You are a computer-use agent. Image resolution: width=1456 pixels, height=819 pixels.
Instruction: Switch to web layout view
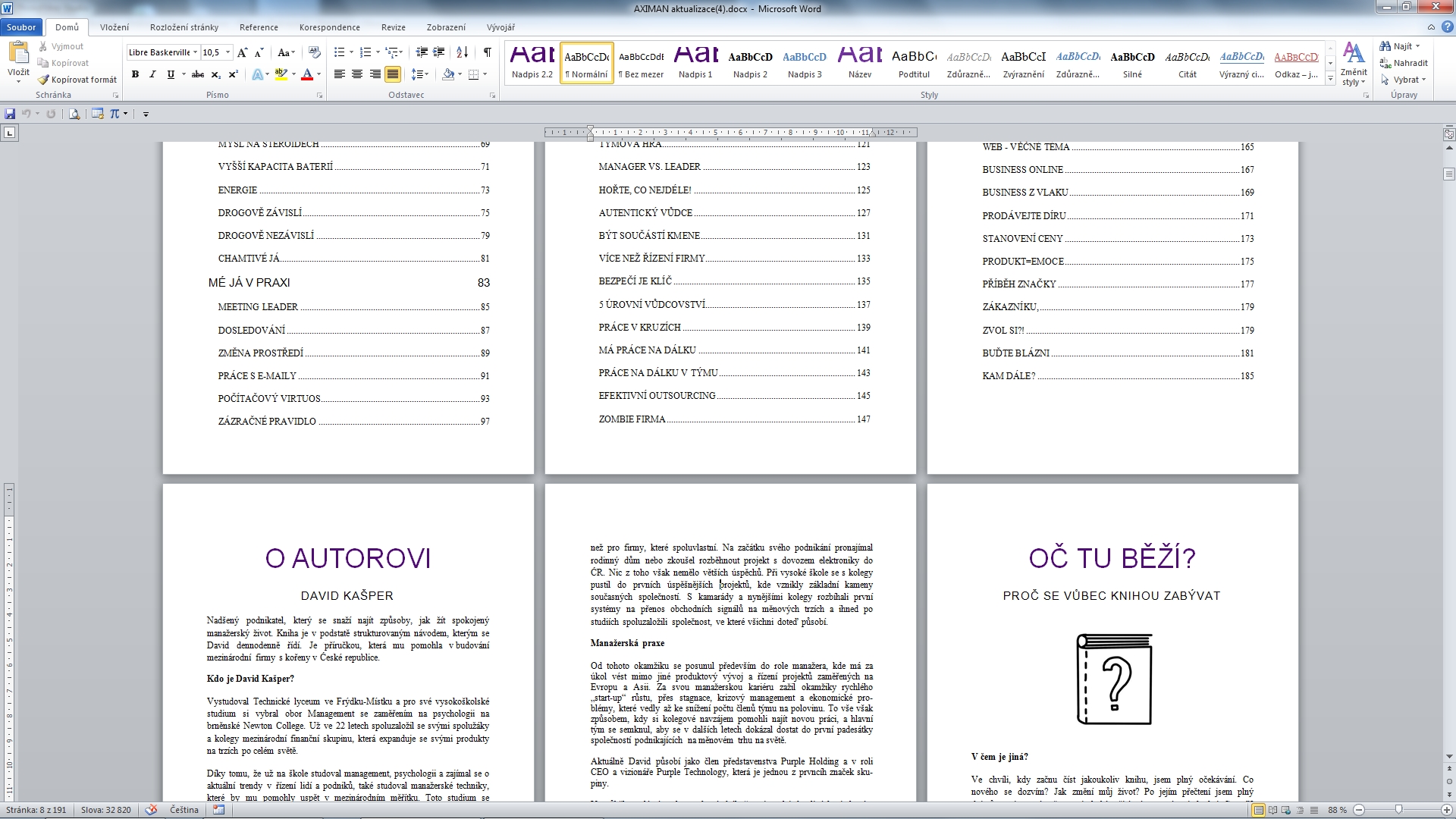click(1286, 810)
